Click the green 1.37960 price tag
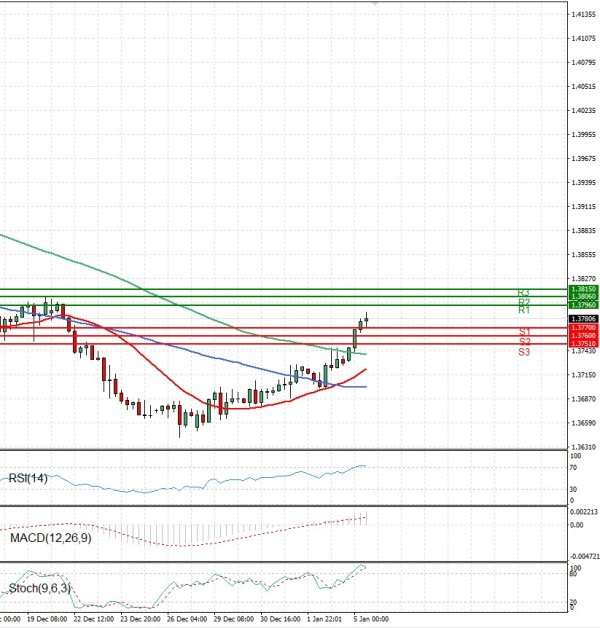The height and width of the screenshot is (628, 600). click(582, 304)
